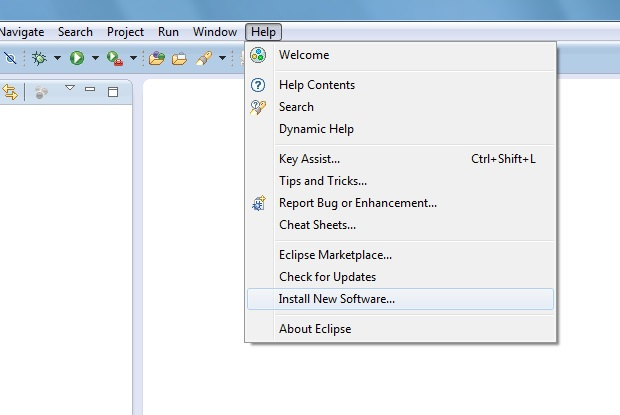Click the Open Task icon in toolbar
This screenshot has height=415, width=620.
tap(179, 58)
